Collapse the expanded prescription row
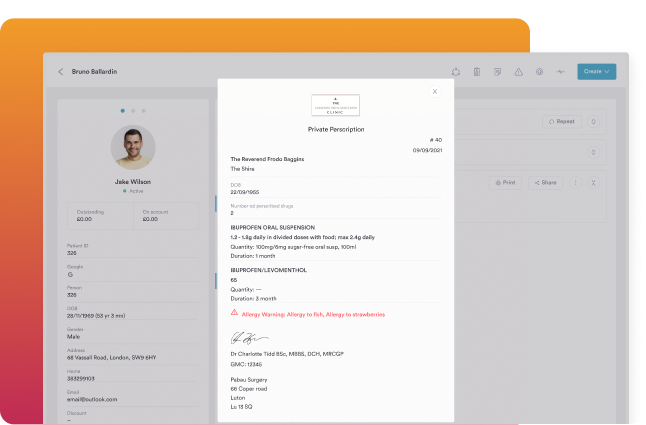 594,183
